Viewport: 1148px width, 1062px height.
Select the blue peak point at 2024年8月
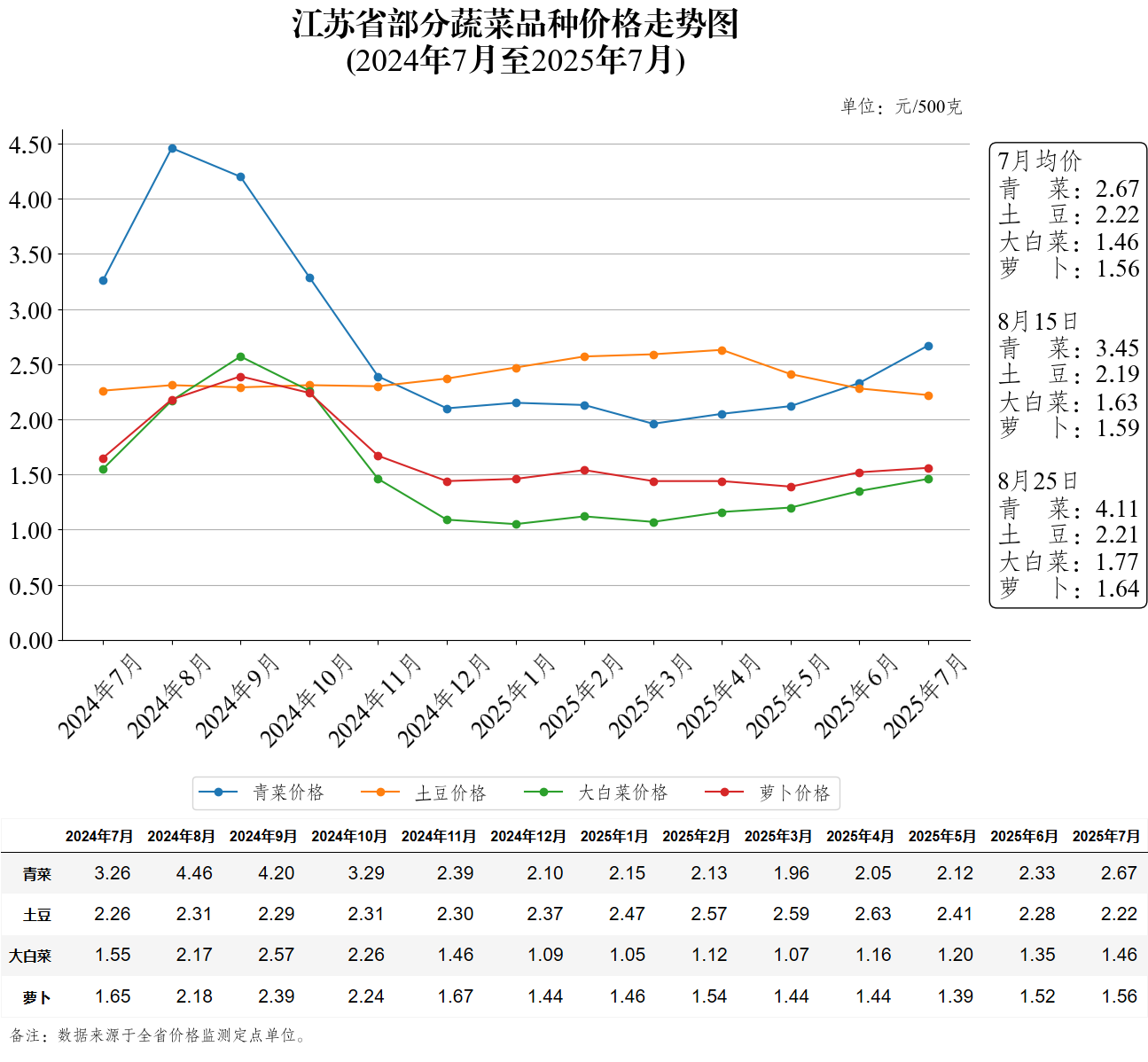coord(172,148)
